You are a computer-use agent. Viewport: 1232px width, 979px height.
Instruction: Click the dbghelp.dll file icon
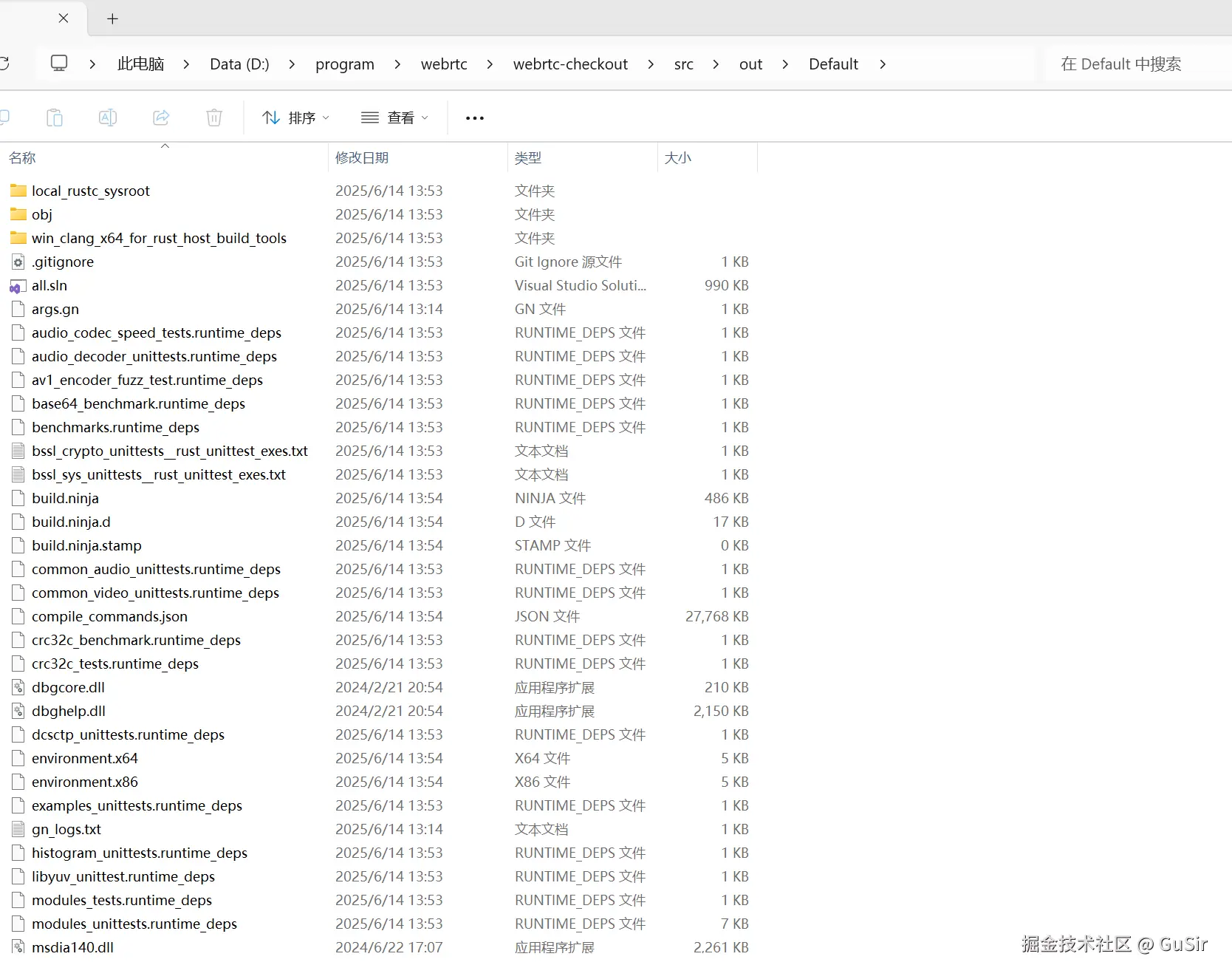[x=18, y=711]
